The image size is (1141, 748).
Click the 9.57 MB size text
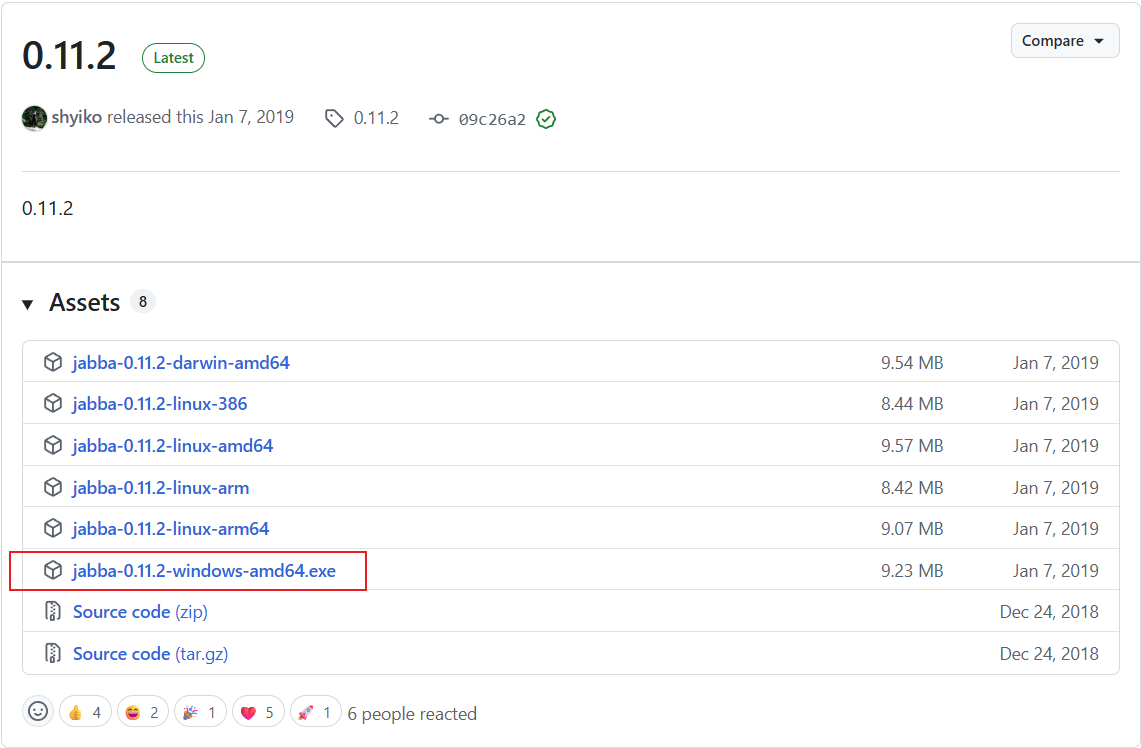pos(912,445)
